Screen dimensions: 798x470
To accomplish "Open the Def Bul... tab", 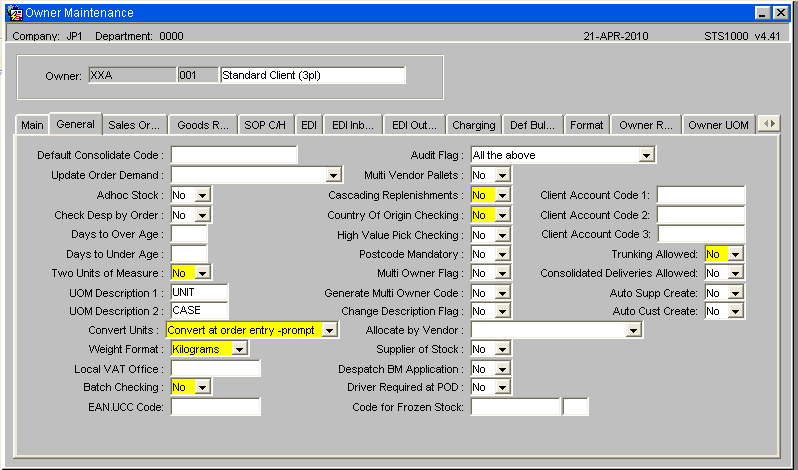I will 533,125.
